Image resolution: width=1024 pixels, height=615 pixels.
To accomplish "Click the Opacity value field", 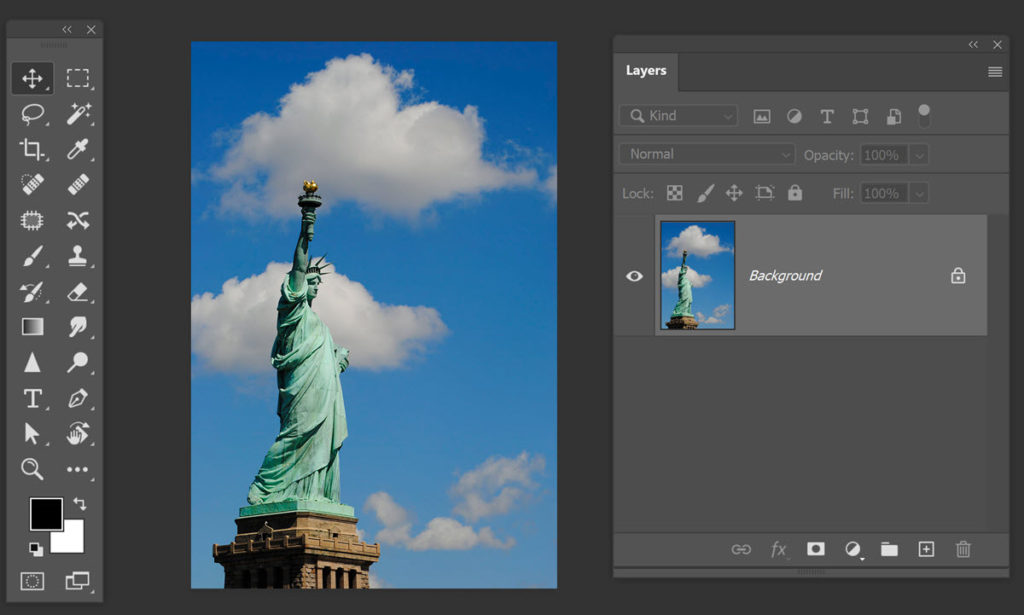I will (884, 155).
